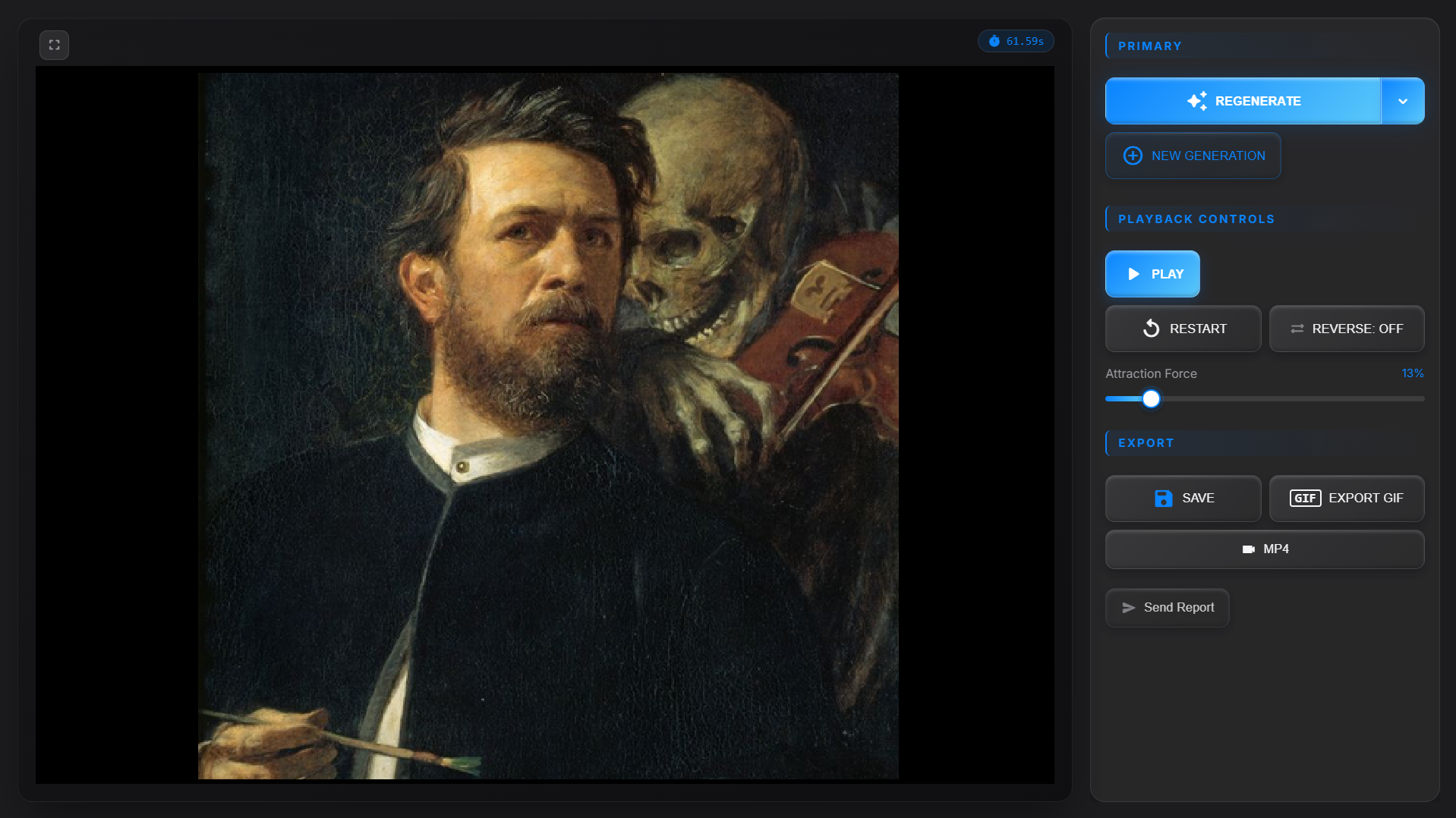Viewport: 1456px width, 818px height.
Task: Click the paper plane send icon
Action: pos(1128,608)
